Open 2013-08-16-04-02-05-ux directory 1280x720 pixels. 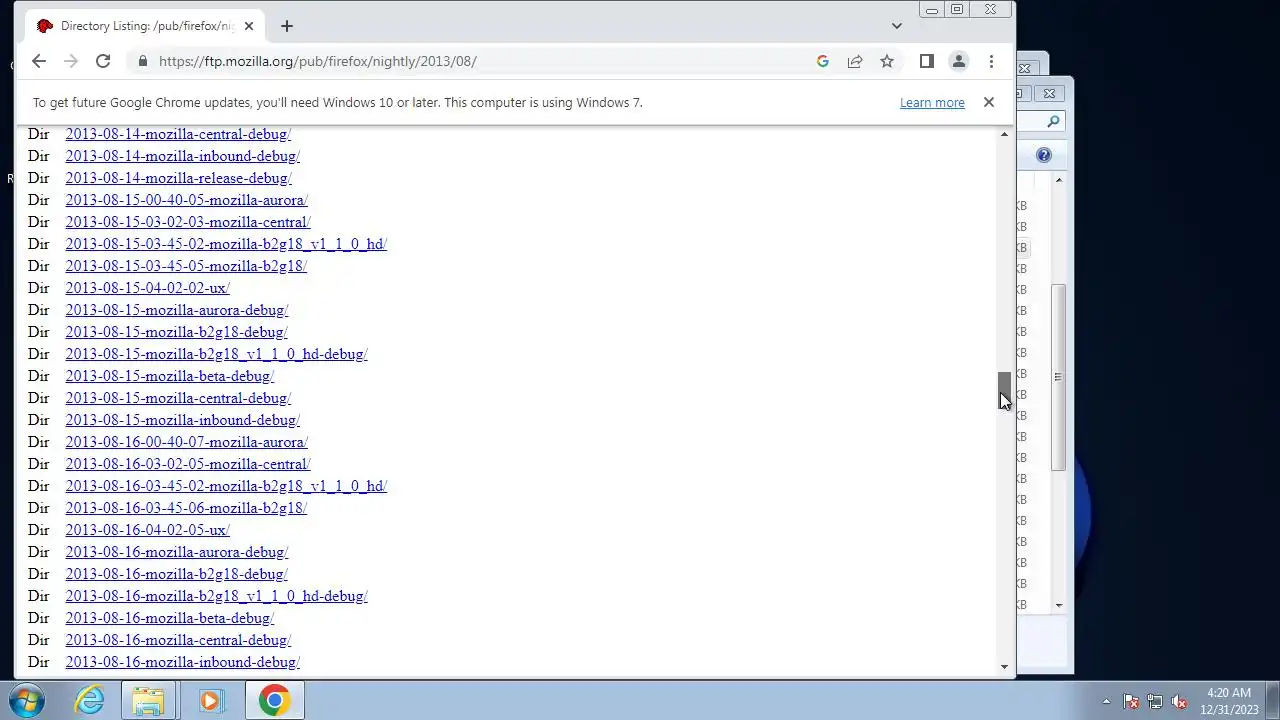pos(147,530)
